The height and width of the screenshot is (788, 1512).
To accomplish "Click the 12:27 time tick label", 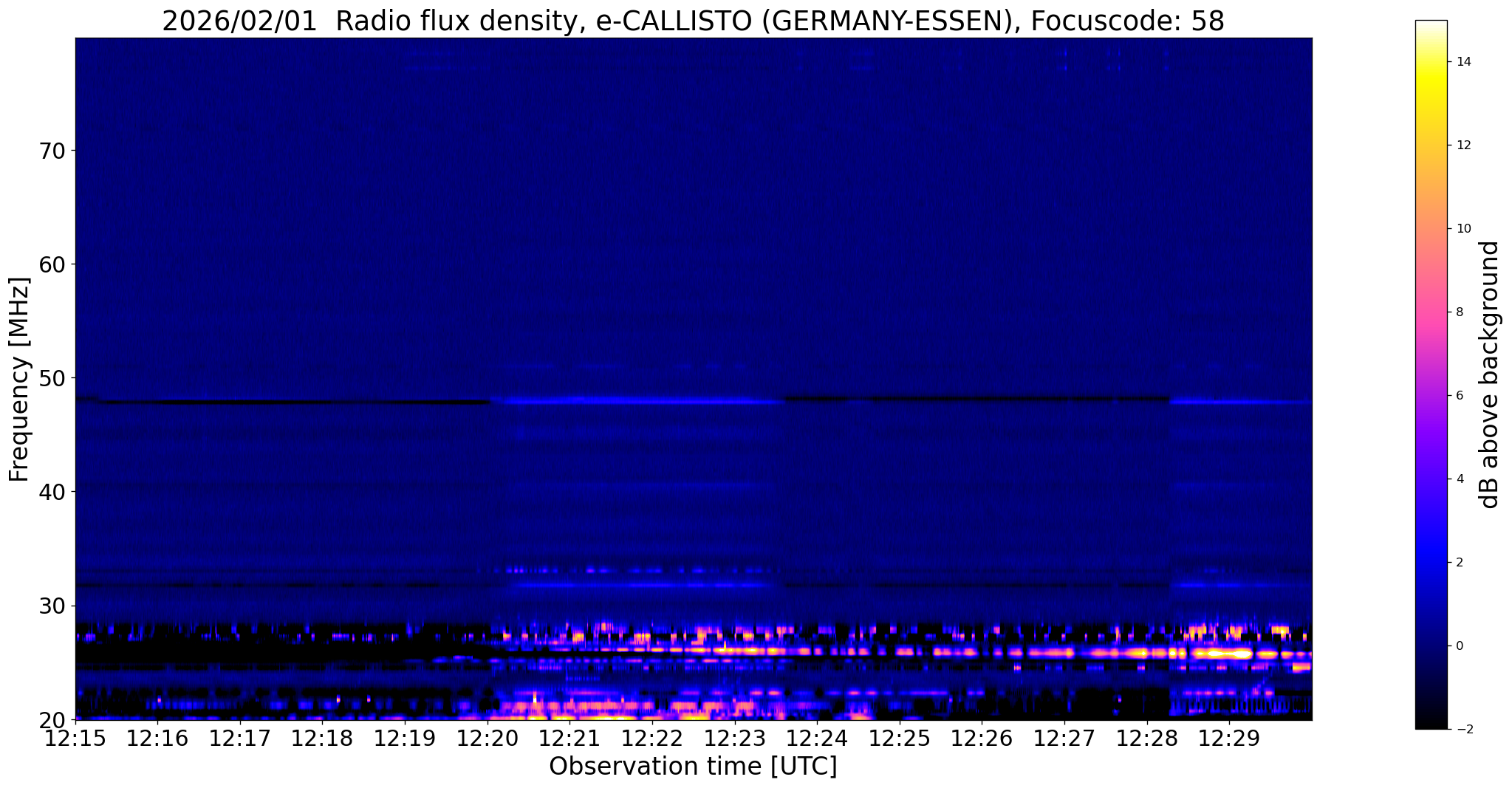I will (x=1064, y=738).
